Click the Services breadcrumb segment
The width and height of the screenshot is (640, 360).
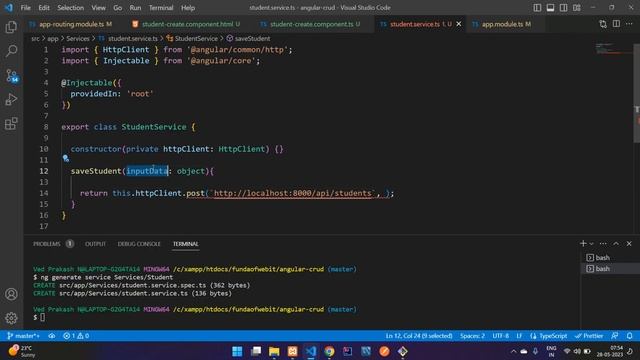pos(78,38)
